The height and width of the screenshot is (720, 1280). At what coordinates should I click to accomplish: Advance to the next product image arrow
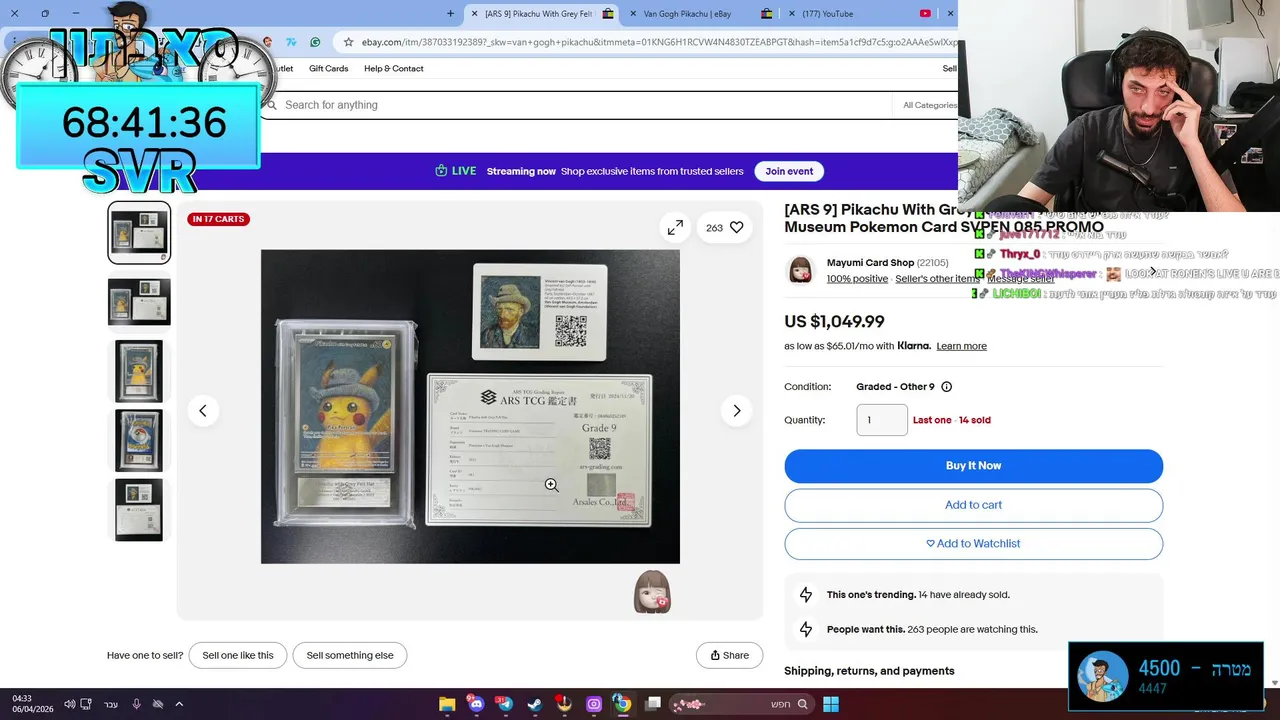737,411
